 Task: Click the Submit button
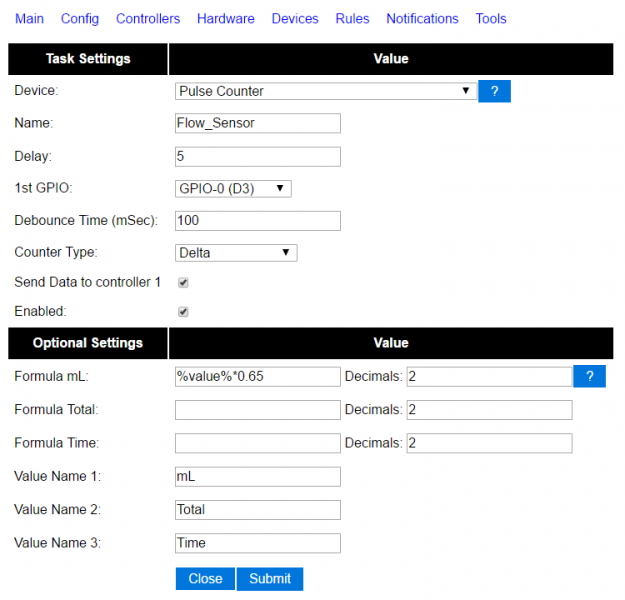point(270,578)
